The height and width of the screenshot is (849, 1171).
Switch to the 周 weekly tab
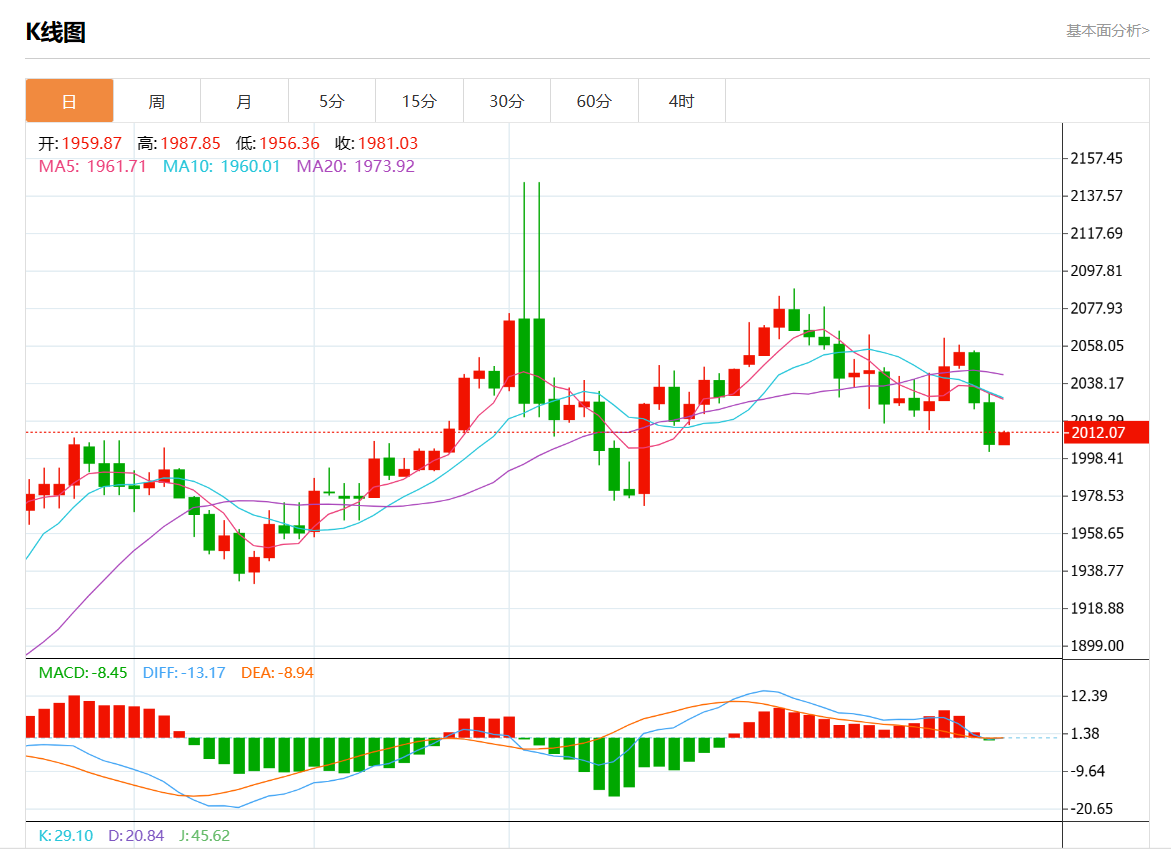pyautogui.click(x=157, y=101)
